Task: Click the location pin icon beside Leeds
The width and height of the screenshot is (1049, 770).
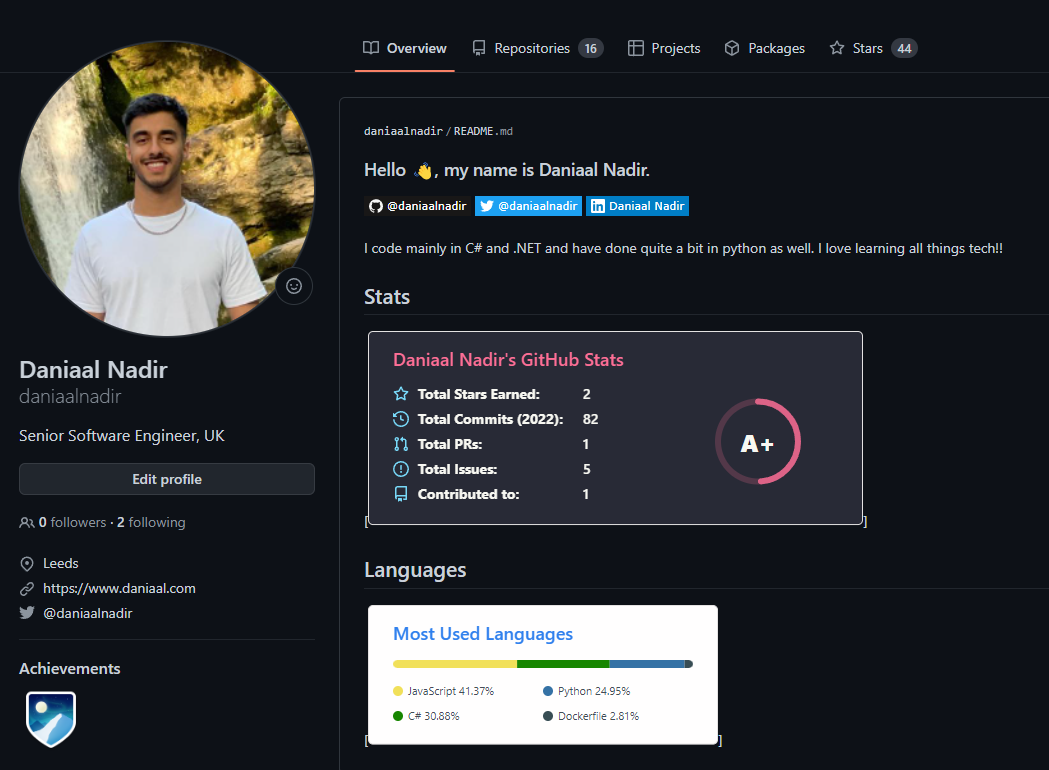Action: (26, 563)
